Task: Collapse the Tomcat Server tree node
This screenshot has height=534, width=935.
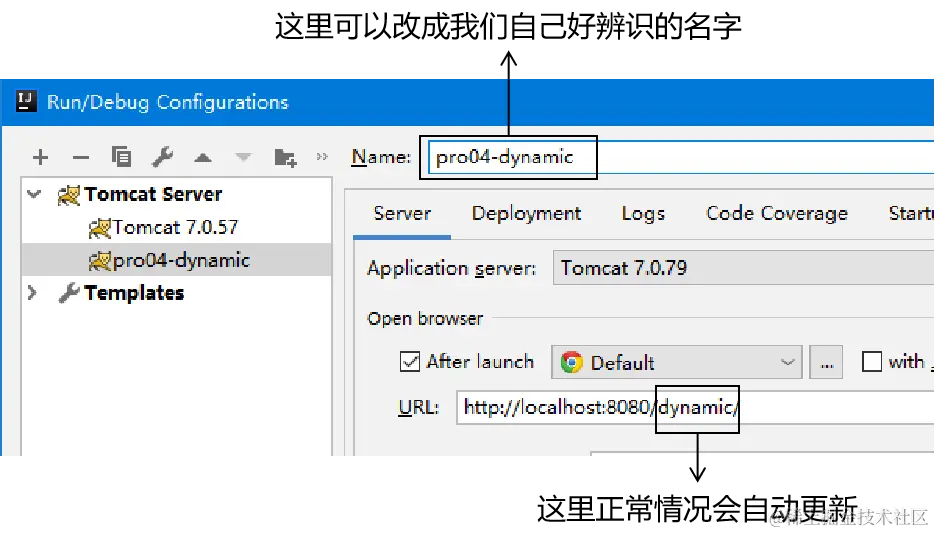Action: click(x=34, y=194)
